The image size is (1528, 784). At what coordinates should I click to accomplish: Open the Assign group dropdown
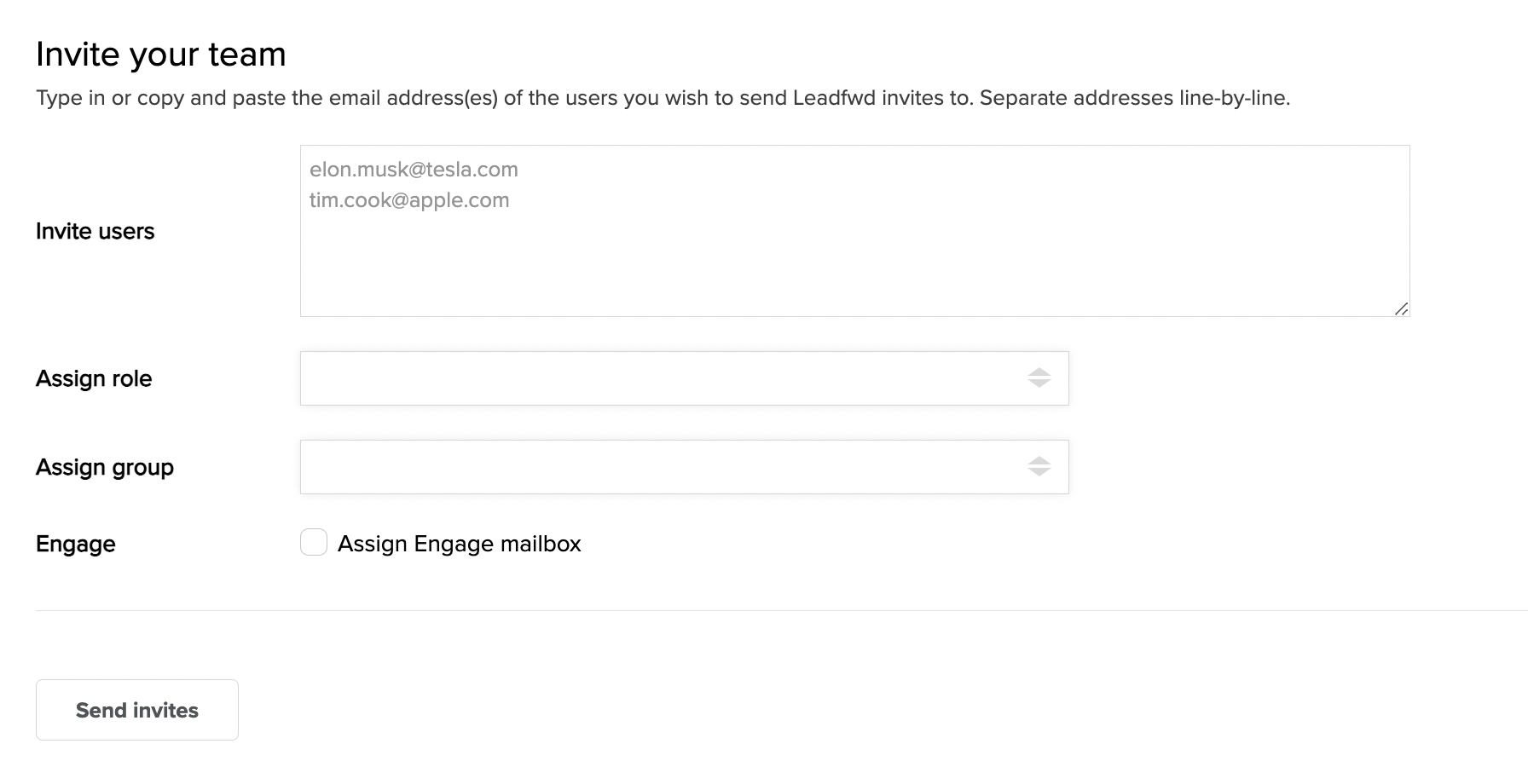tap(665, 467)
